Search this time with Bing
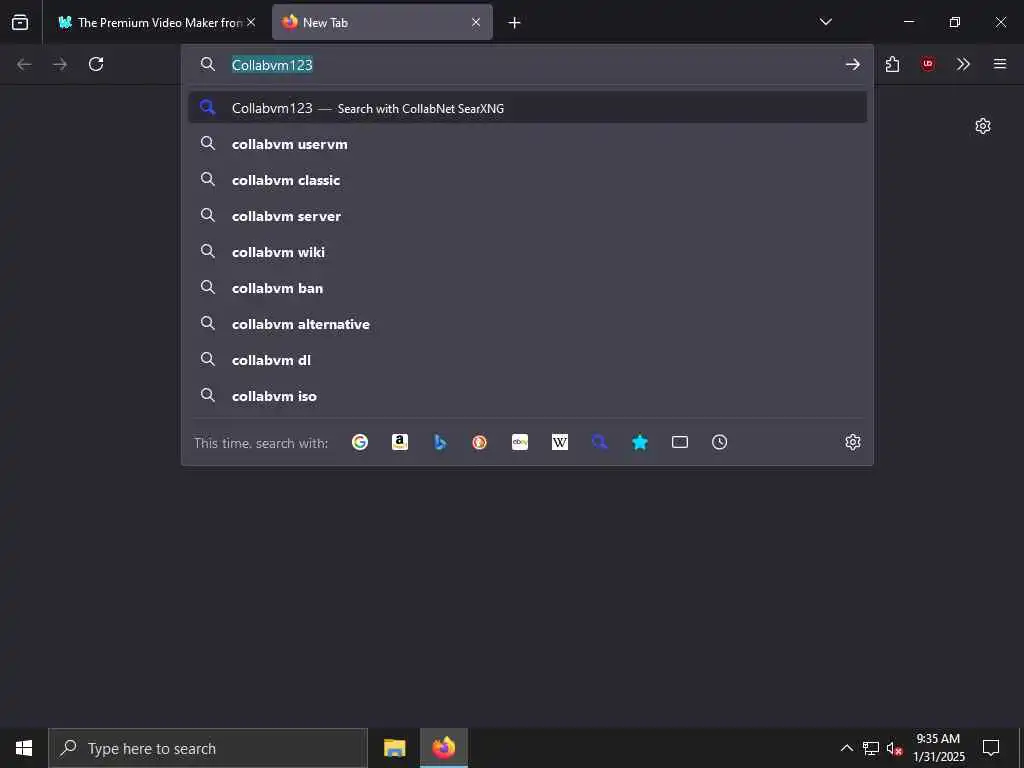Screen dimensions: 1024x768 click(x=440, y=442)
